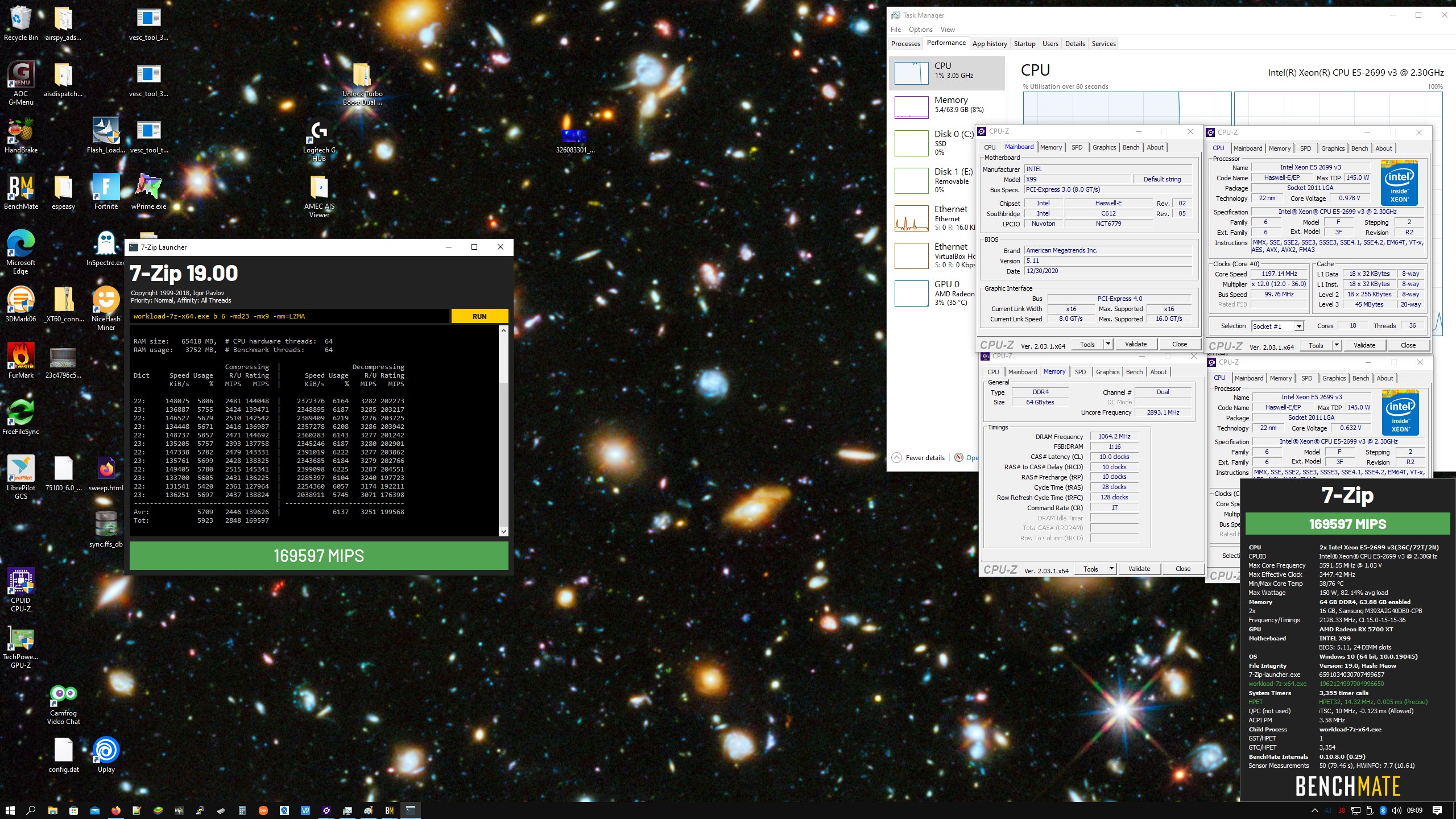Open the Options menu in Task Manager
This screenshot has height=819, width=1456.
(x=920, y=30)
